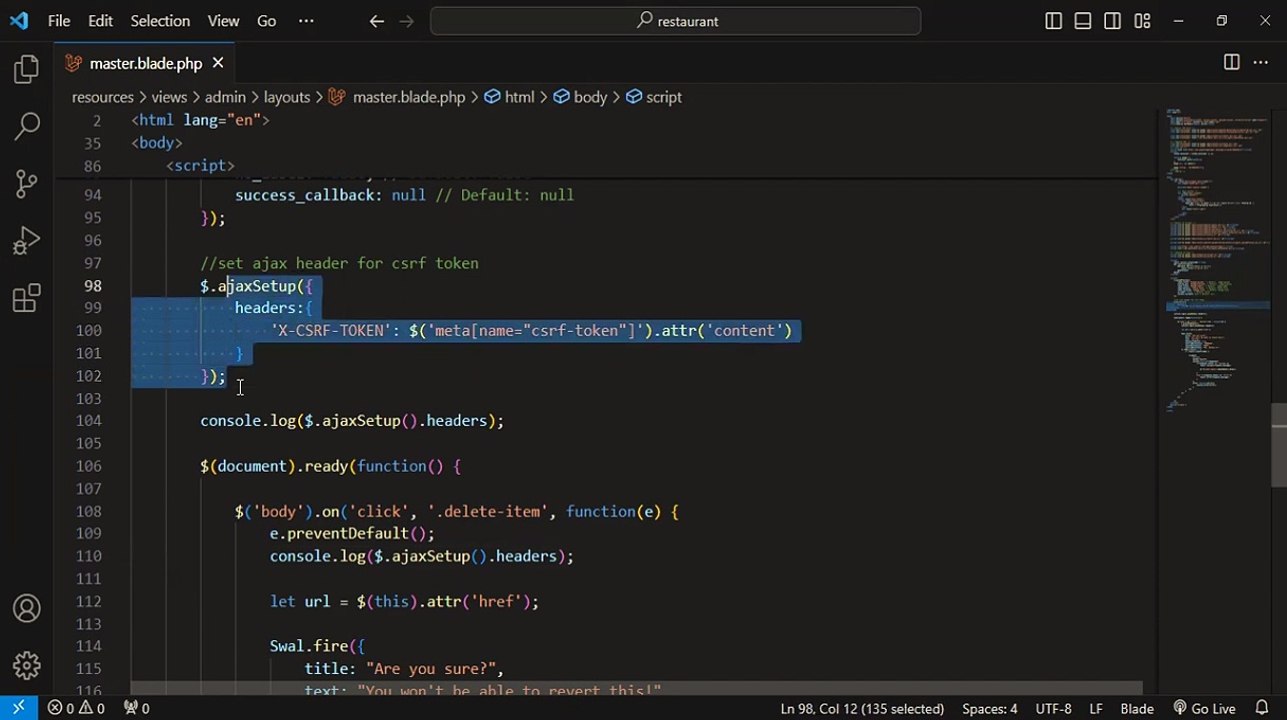Open notifications bell in status bar
This screenshot has height=720, width=1287.
(x=1262, y=708)
